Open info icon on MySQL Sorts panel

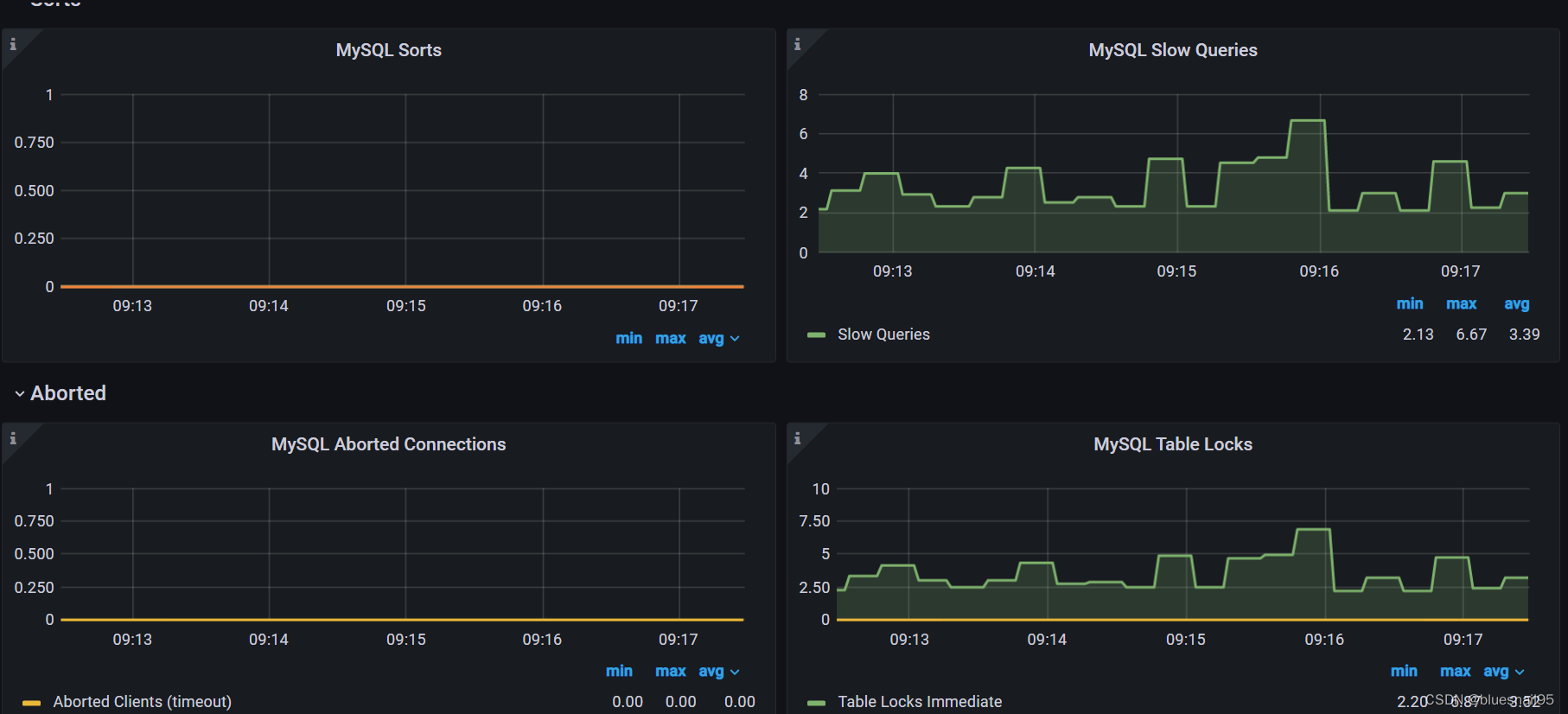coord(13,44)
